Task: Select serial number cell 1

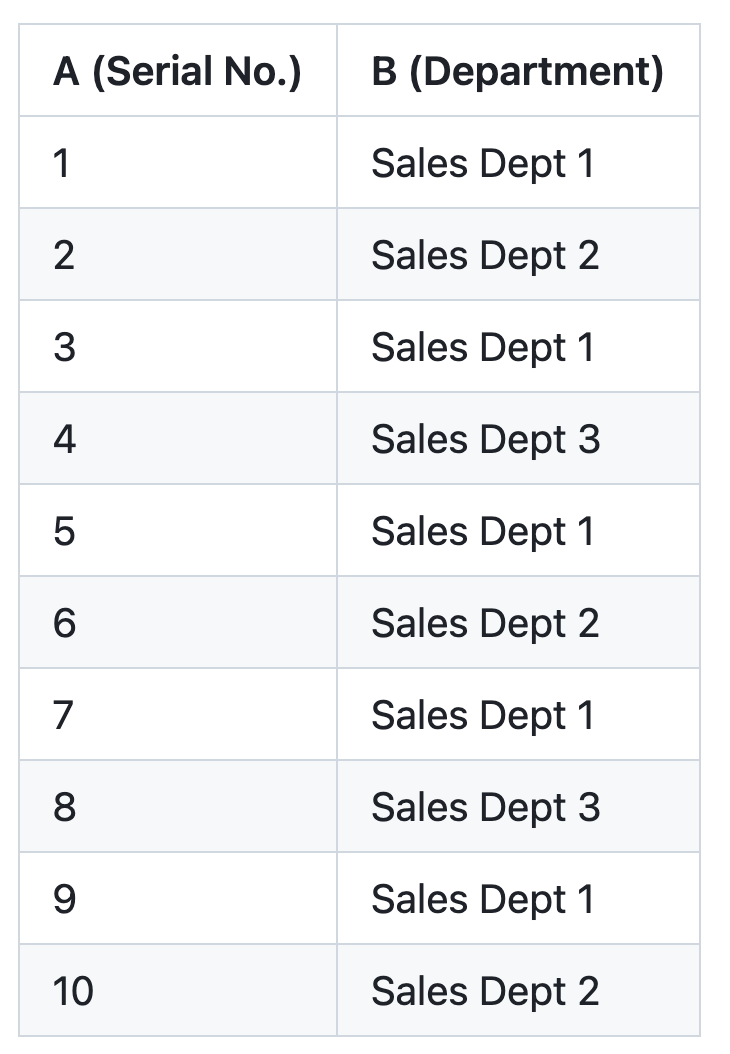Action: pyautogui.click(x=178, y=163)
